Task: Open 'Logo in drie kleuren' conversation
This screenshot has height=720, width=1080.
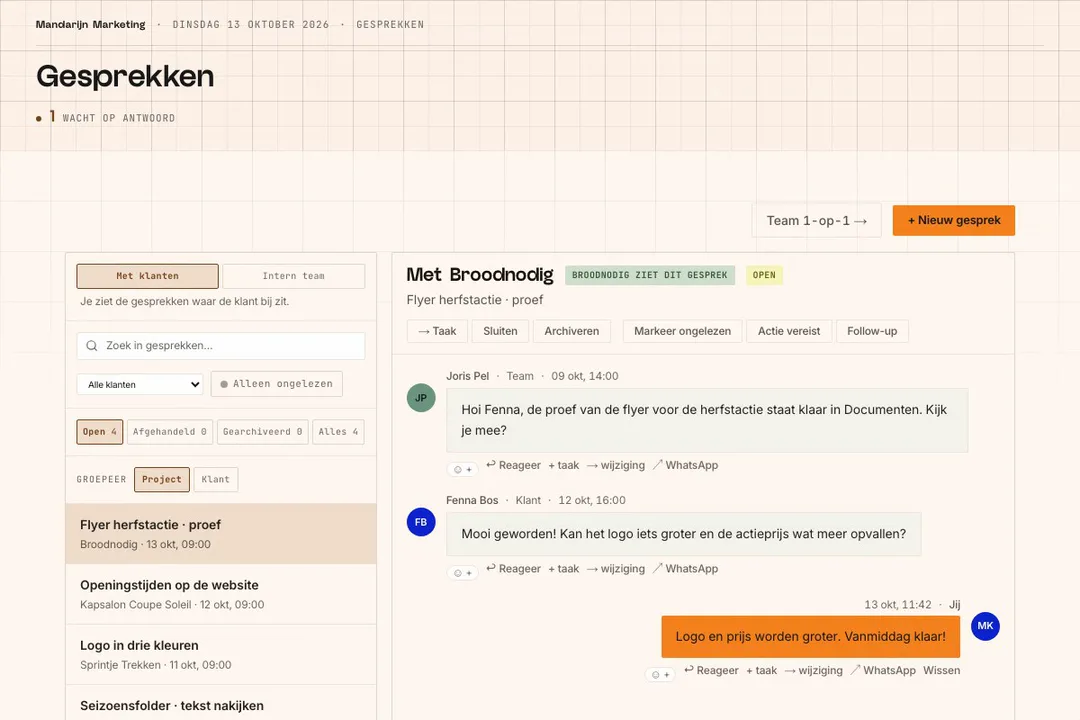Action: coord(221,655)
